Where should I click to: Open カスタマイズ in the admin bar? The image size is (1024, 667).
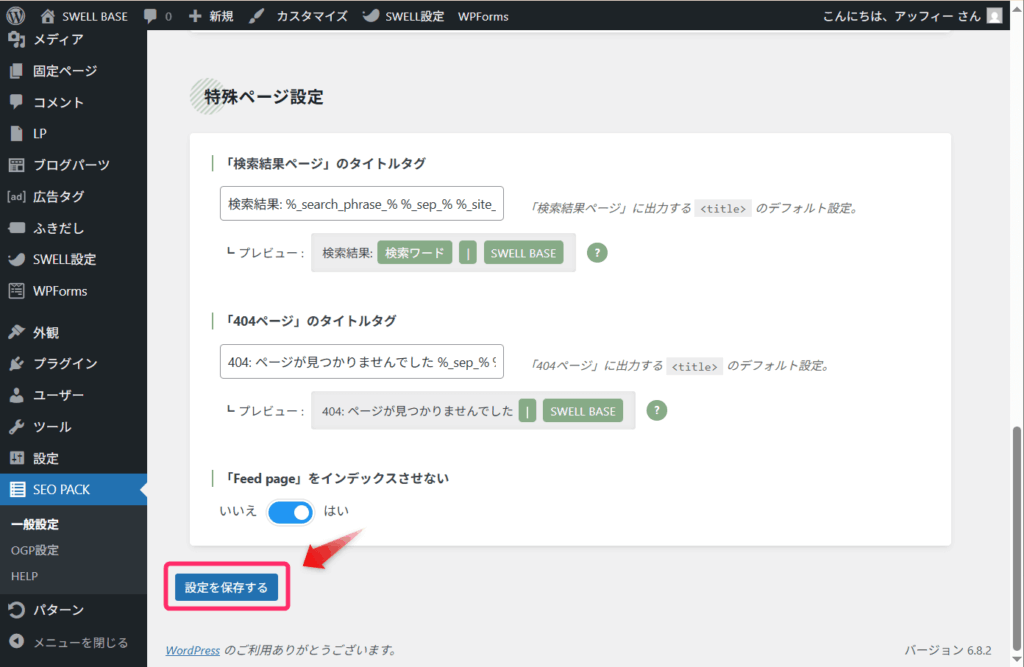[x=312, y=16]
